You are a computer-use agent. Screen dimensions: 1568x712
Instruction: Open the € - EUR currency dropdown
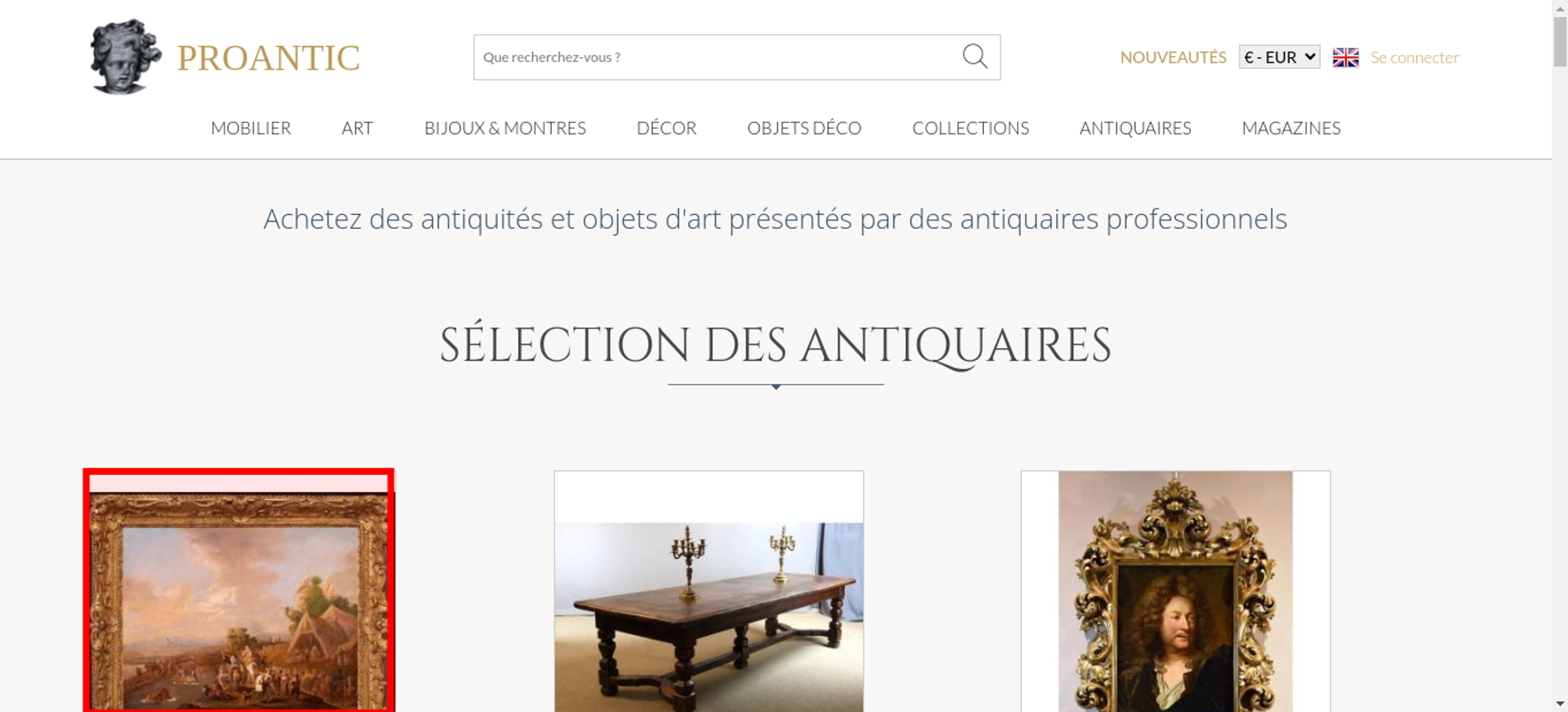tap(1279, 57)
